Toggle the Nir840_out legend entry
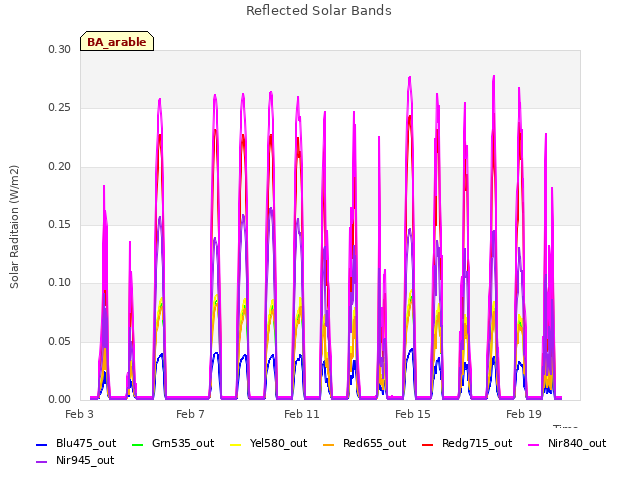640x480 pixels. [x=567, y=444]
